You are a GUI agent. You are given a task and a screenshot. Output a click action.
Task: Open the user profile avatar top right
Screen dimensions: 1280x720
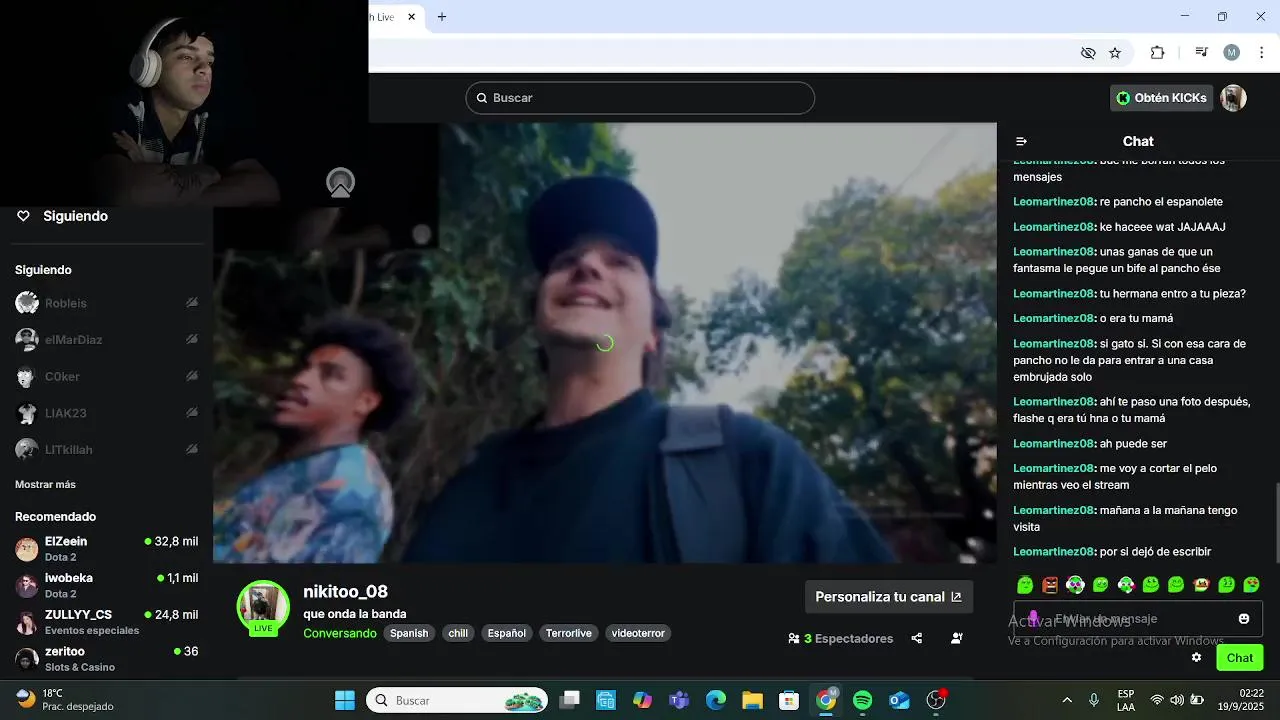[x=1233, y=98]
